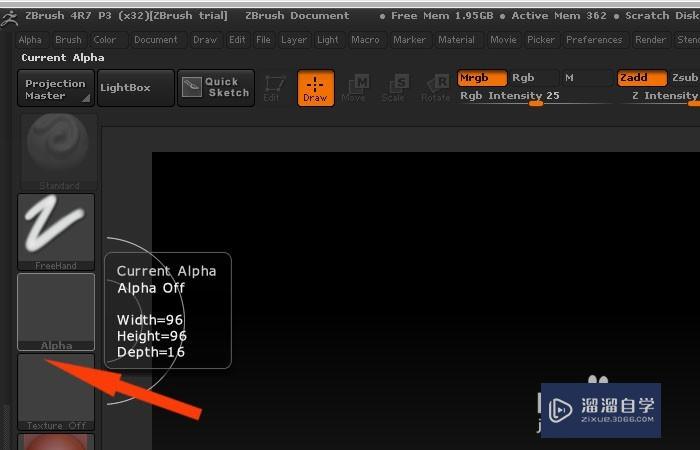Screen dimensions: 700x450
Task: Toggle Zsub mode
Action: point(684,78)
